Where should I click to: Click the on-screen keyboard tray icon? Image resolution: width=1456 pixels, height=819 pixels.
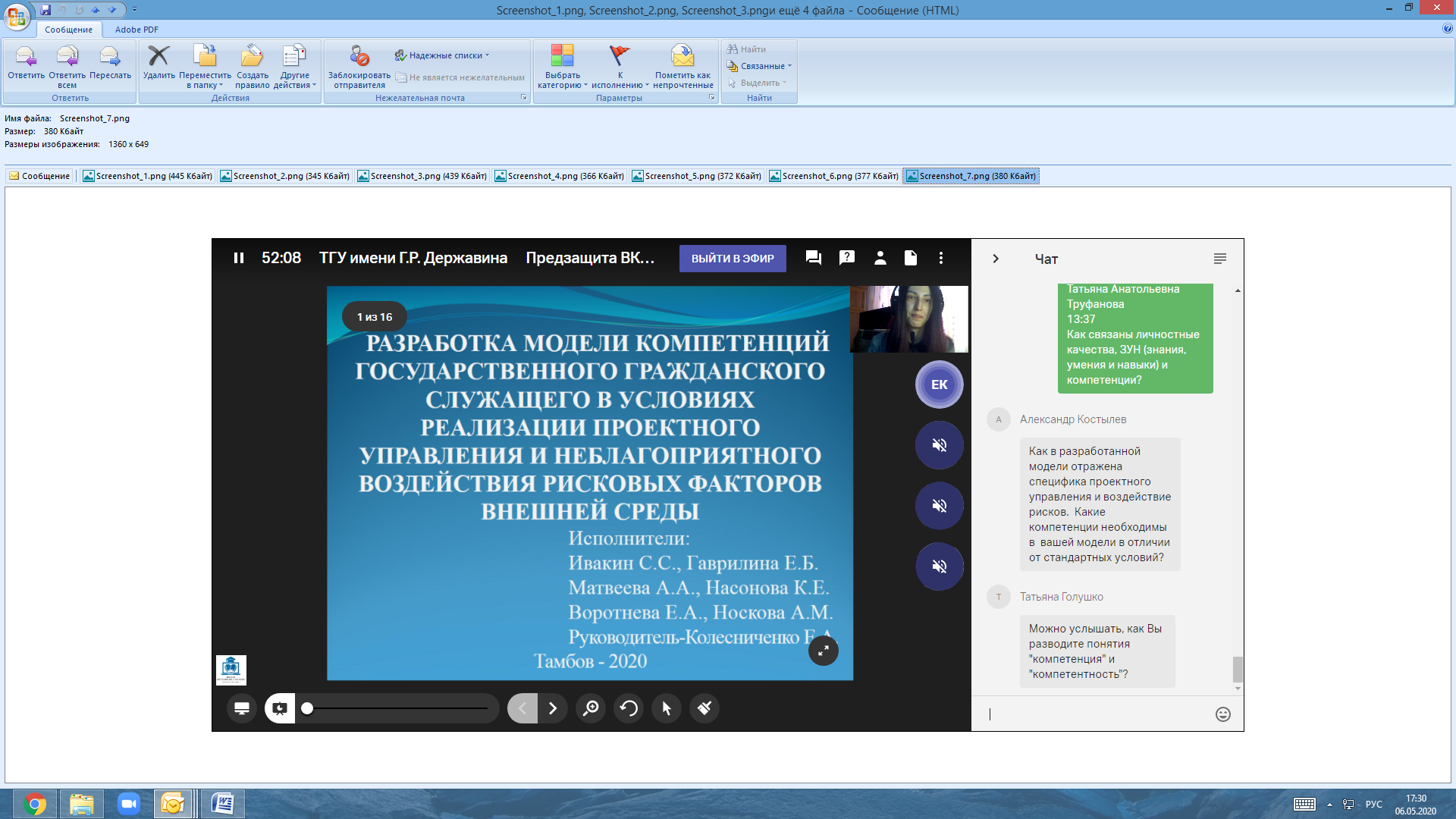[1304, 804]
